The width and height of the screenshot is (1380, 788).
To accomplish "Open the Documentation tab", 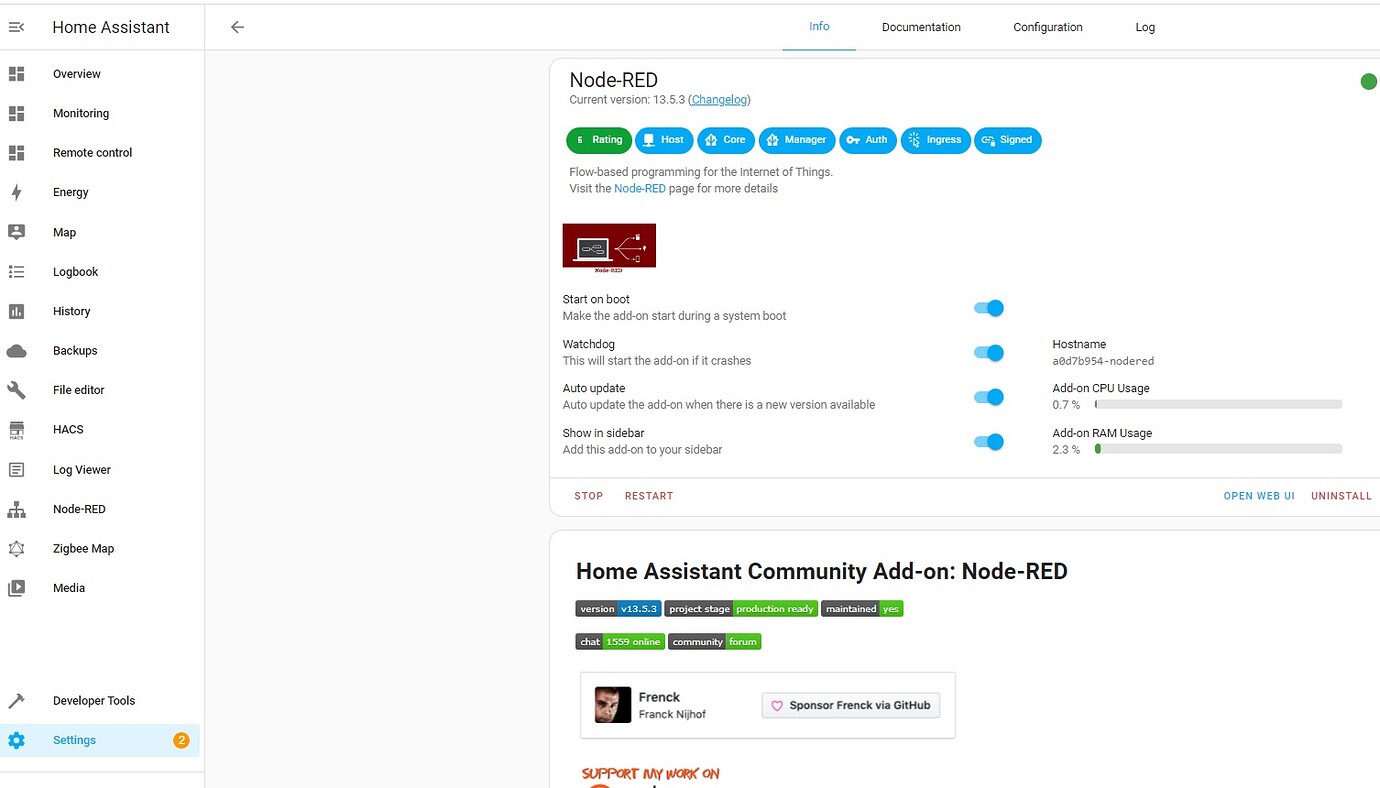I will pos(921,27).
